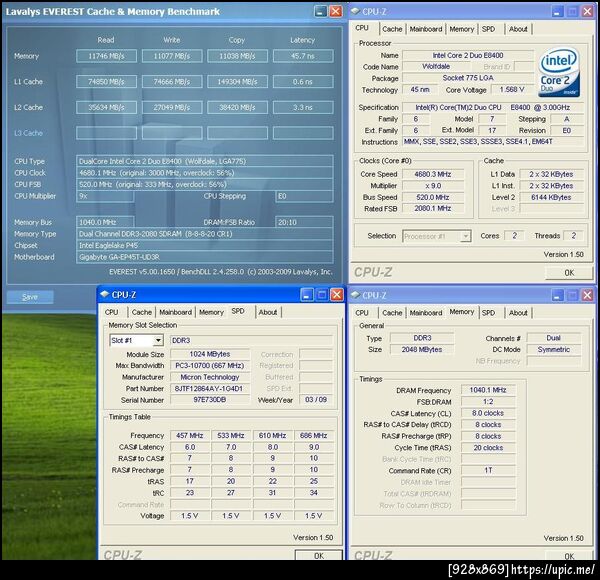Click Core Speed value 4680.3 MHz
Image resolution: width=600 pixels, height=580 pixels.
click(x=433, y=174)
